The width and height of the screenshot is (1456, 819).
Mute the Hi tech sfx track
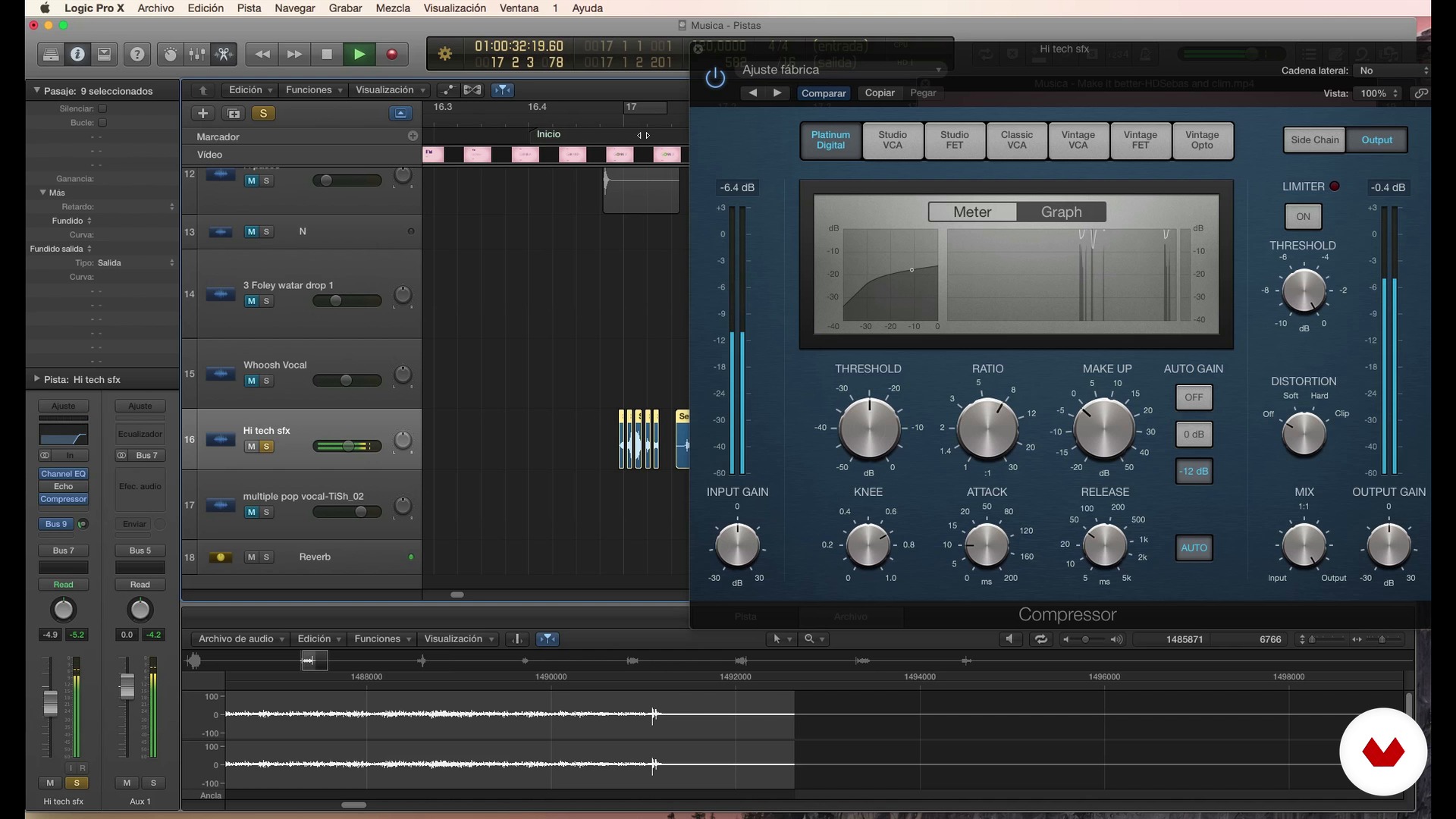(x=251, y=447)
